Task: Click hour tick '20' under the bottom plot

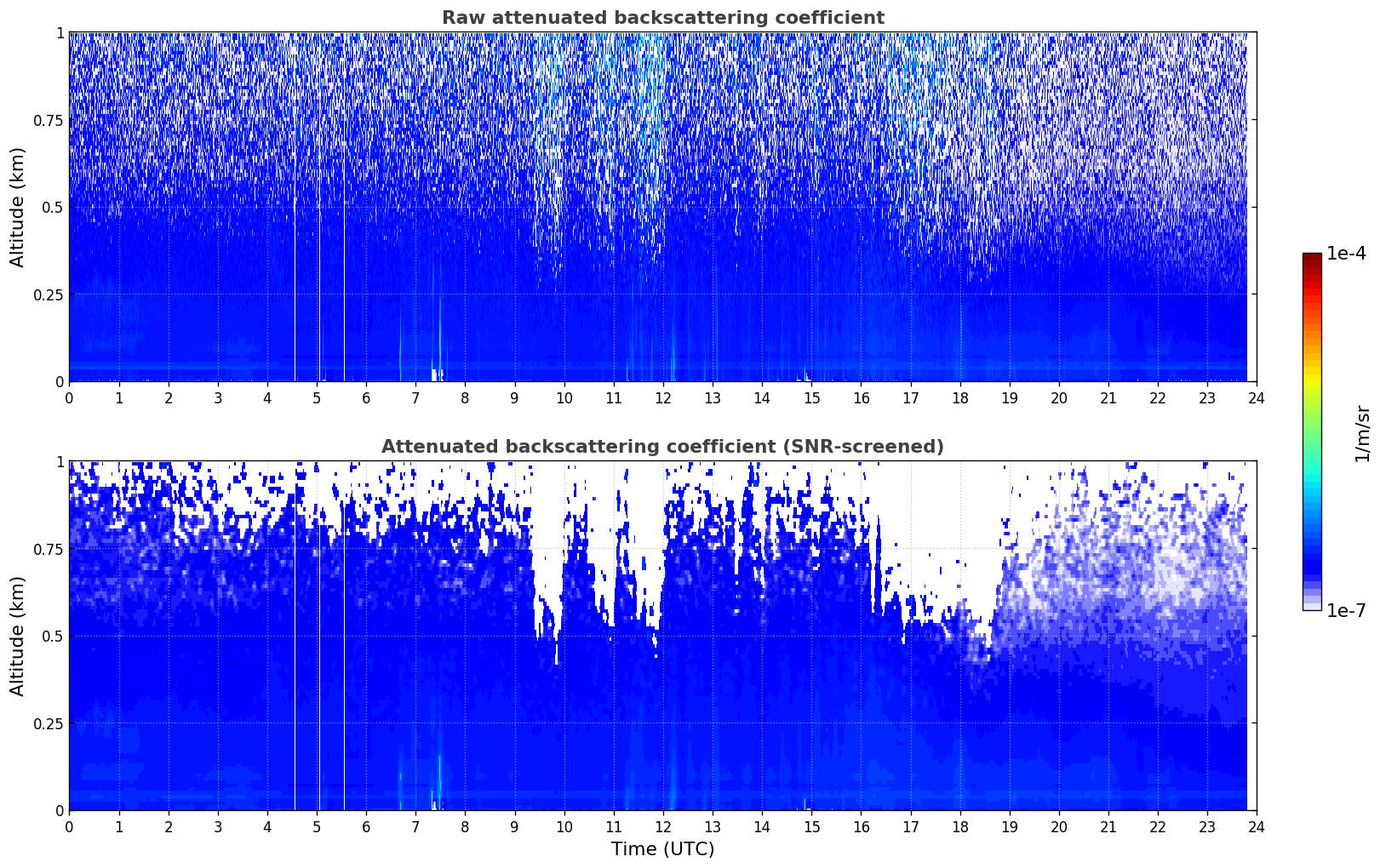Action: pyautogui.click(x=1059, y=826)
